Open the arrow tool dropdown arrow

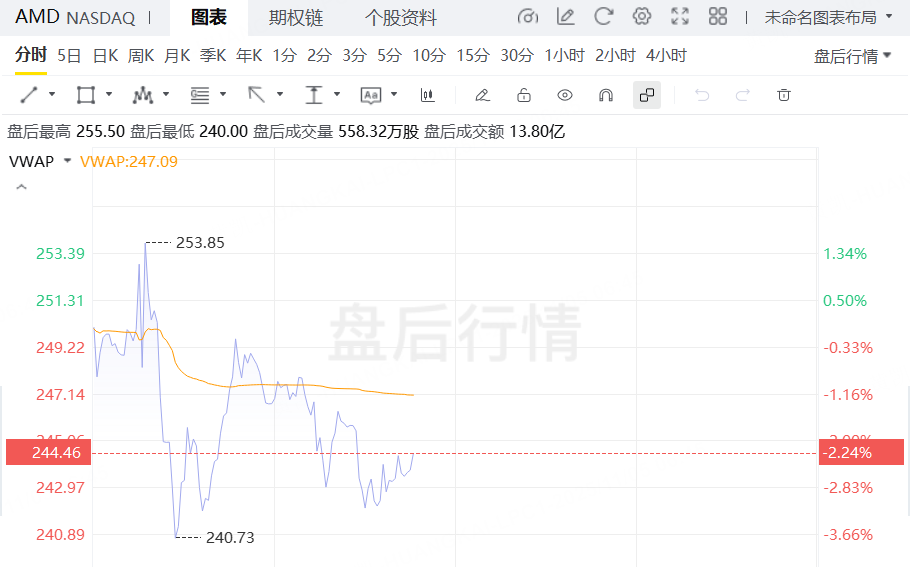[280, 94]
